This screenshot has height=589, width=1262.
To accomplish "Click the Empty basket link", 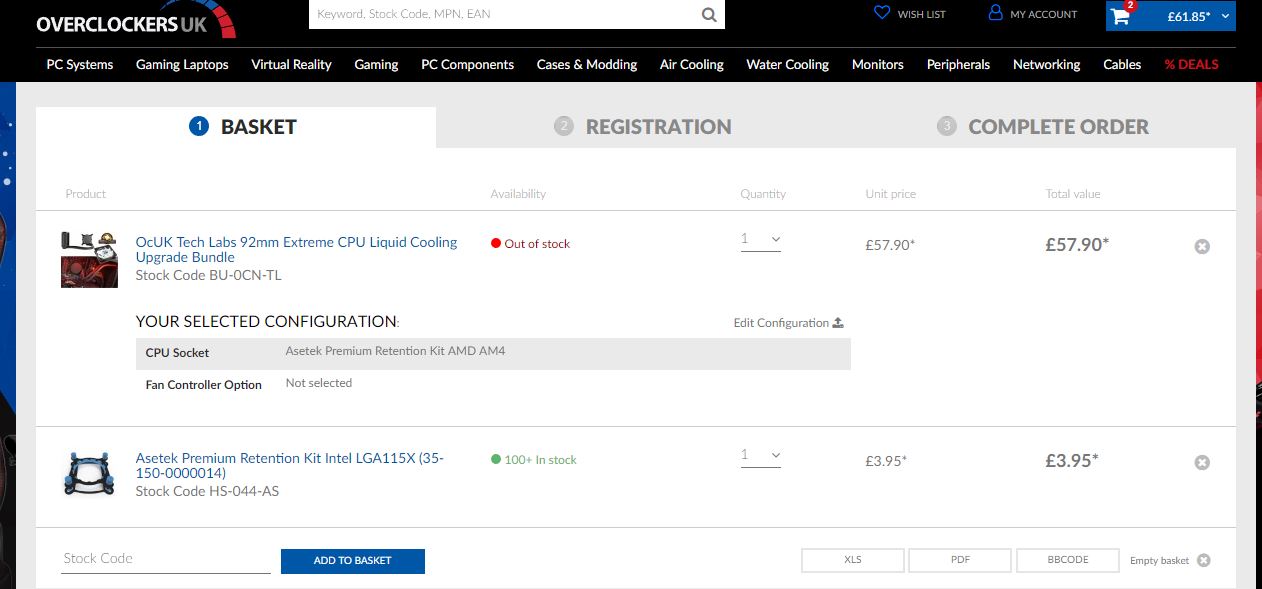I will click(x=1160, y=561).
